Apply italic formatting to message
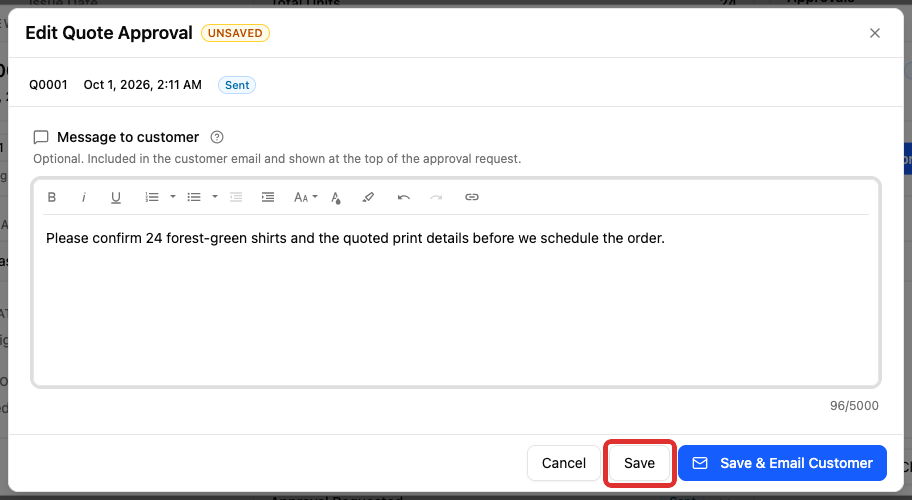912x500 pixels. tap(84, 197)
